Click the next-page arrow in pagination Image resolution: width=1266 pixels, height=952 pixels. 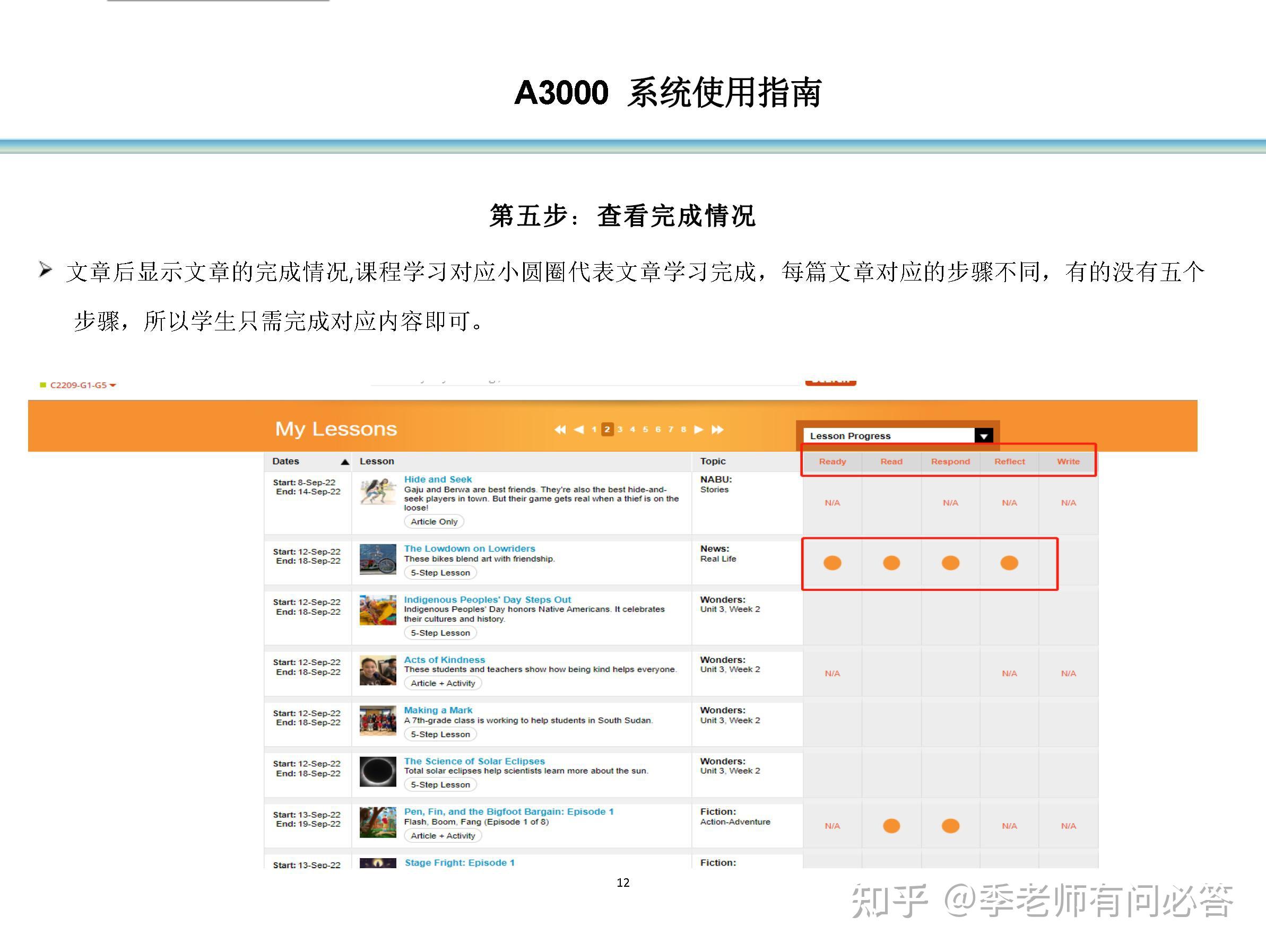[x=698, y=429]
